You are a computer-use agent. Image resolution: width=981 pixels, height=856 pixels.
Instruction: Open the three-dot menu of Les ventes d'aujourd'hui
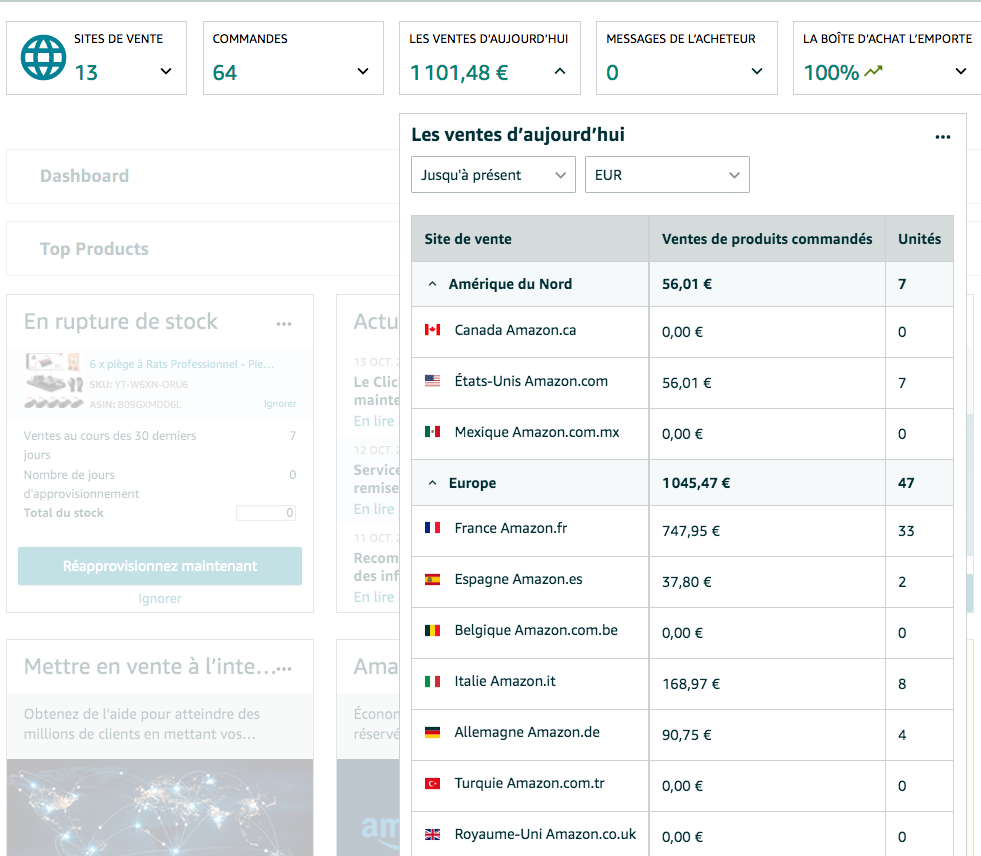(943, 137)
